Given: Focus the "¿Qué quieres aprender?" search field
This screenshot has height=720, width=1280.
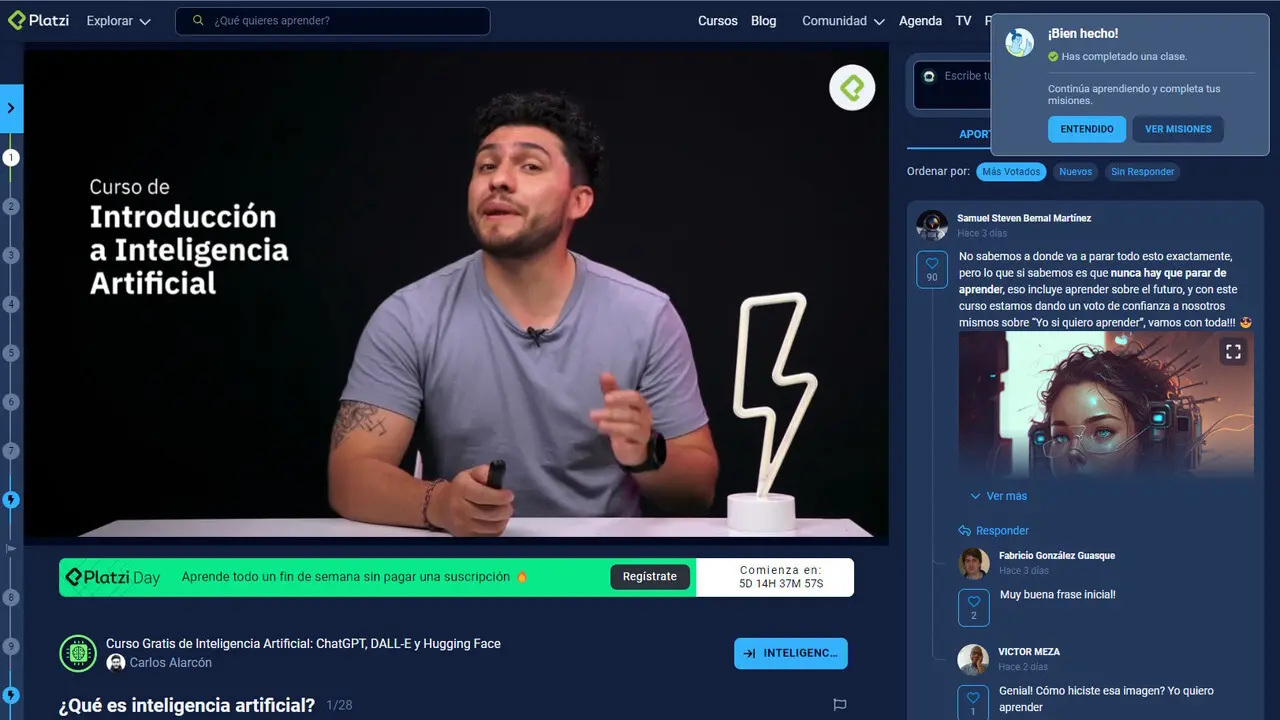Looking at the screenshot, I should [x=333, y=21].
